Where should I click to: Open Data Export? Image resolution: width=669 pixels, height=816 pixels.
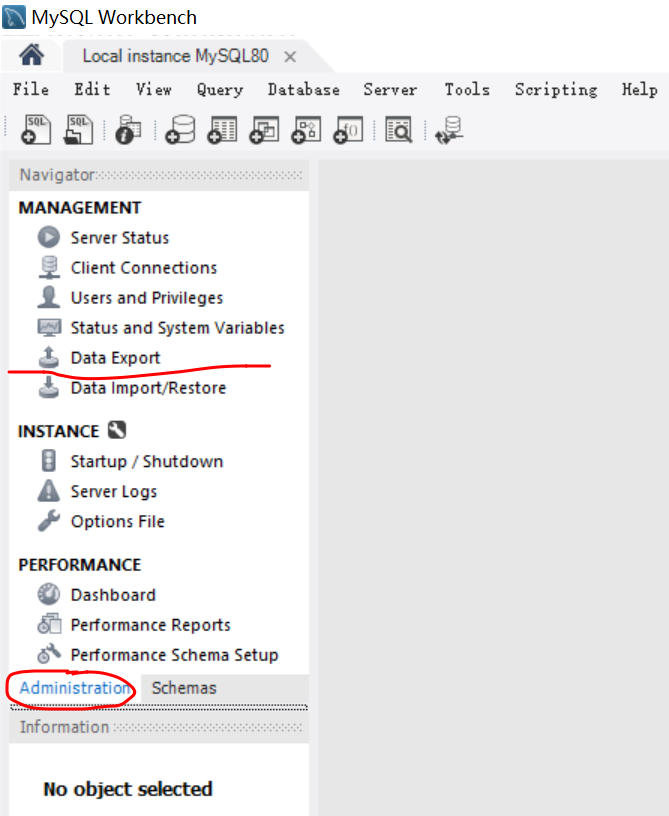(x=115, y=358)
